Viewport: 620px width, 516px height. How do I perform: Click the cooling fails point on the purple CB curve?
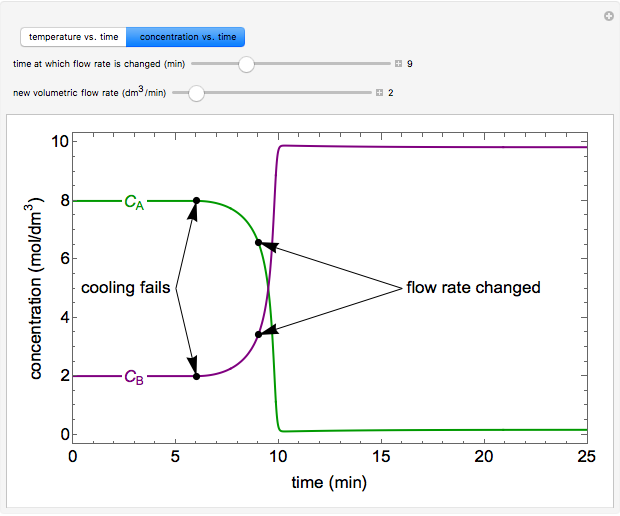coord(196,376)
